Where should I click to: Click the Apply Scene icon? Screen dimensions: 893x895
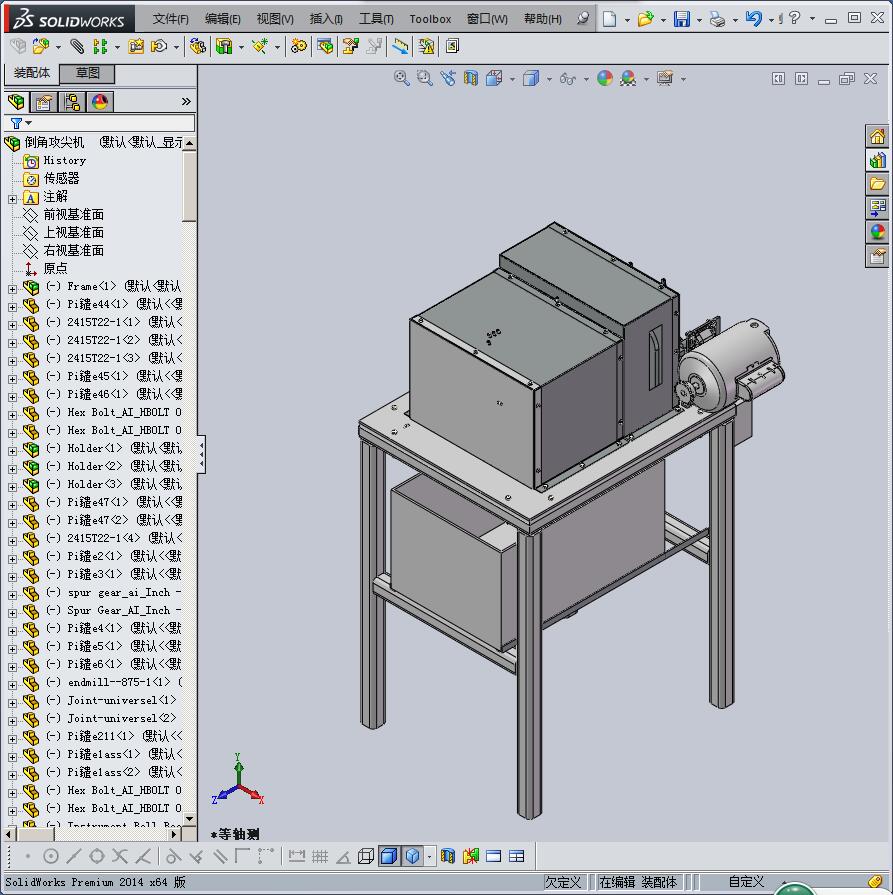(628, 78)
